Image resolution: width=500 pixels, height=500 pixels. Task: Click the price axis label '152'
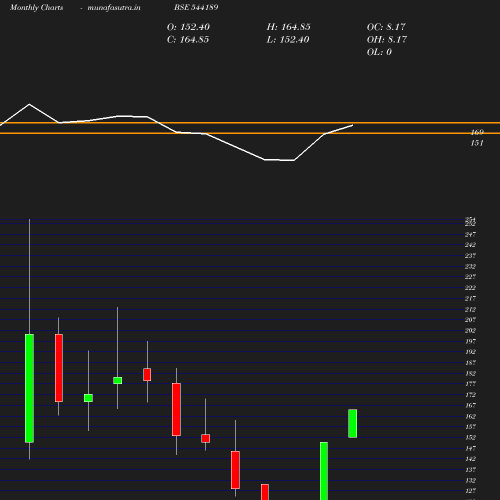470,437
